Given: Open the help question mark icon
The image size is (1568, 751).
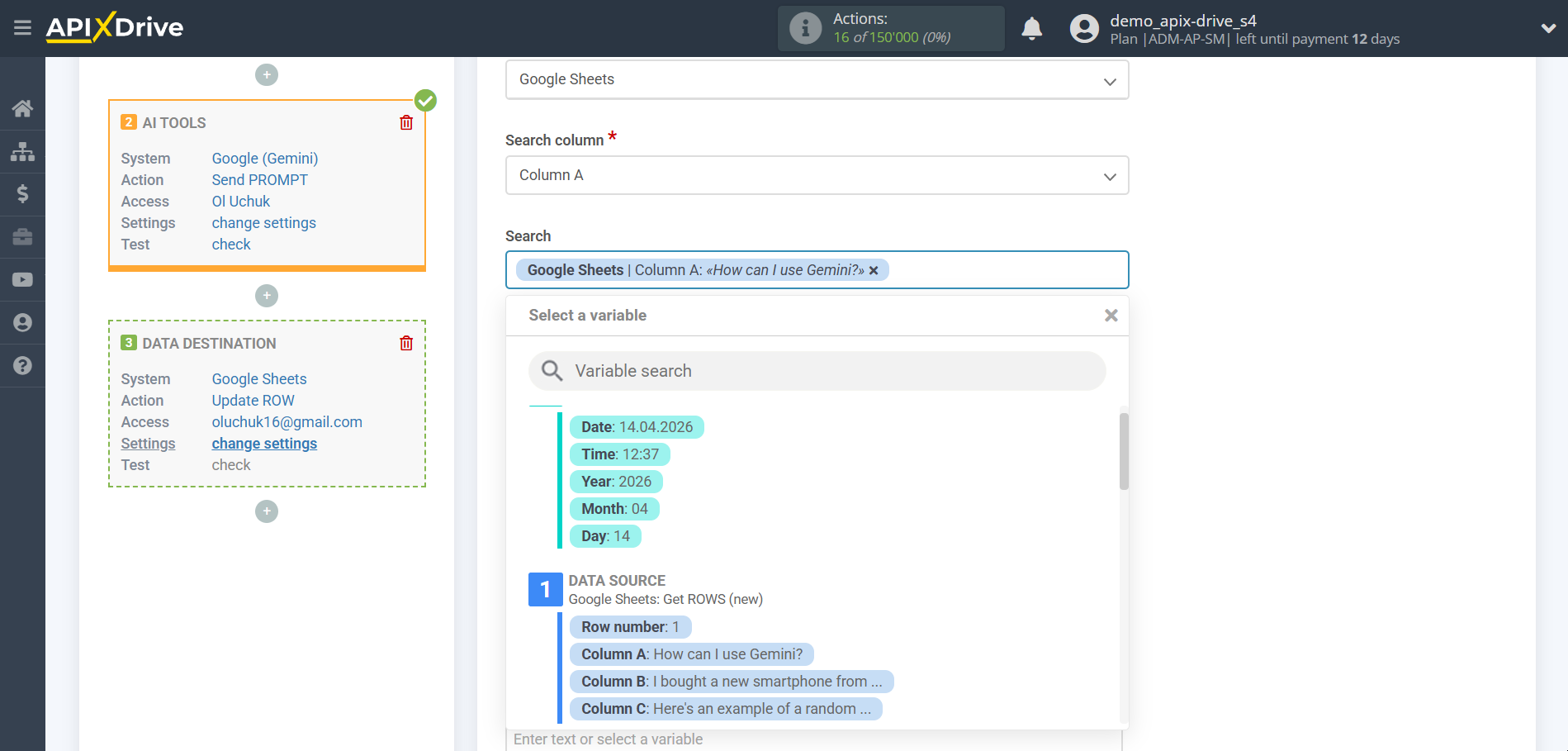Looking at the screenshot, I should click(x=22, y=365).
